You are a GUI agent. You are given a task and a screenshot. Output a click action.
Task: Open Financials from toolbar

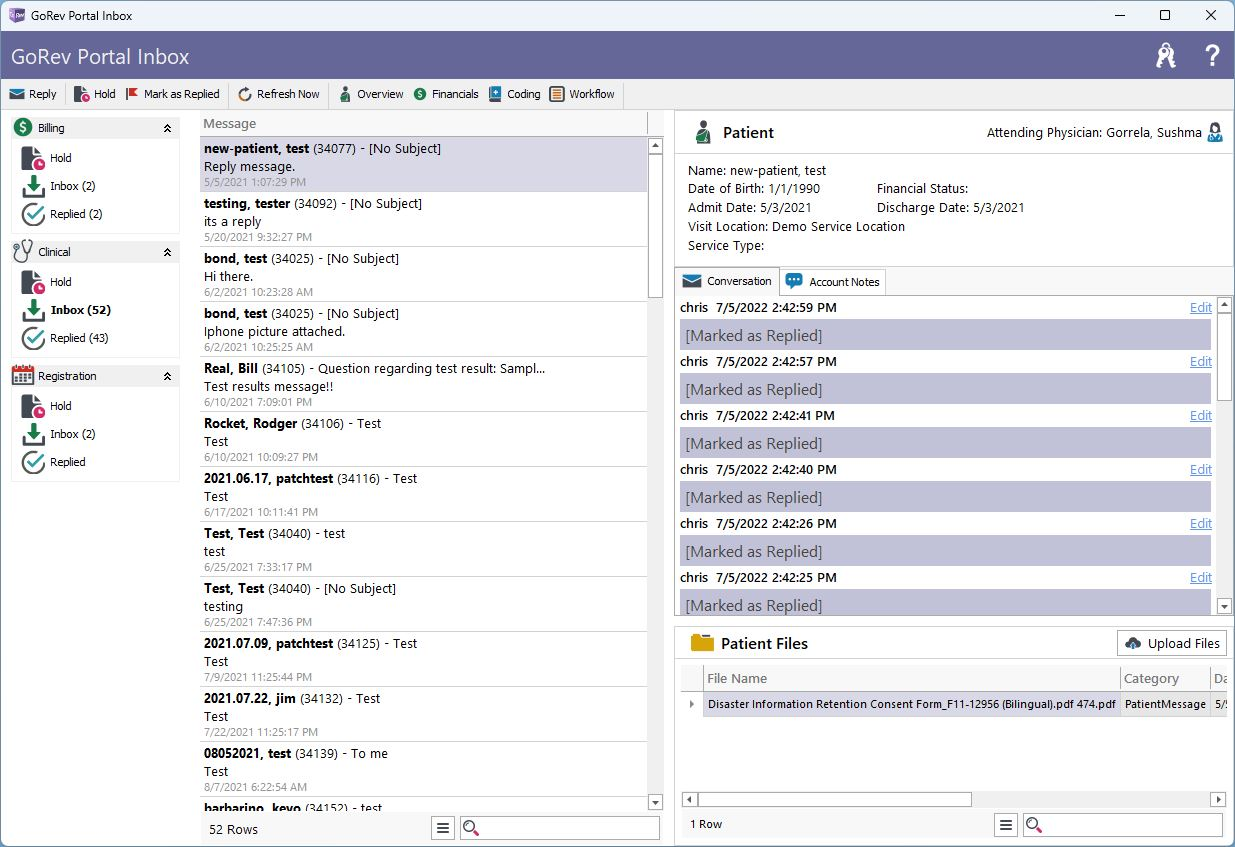pos(446,94)
